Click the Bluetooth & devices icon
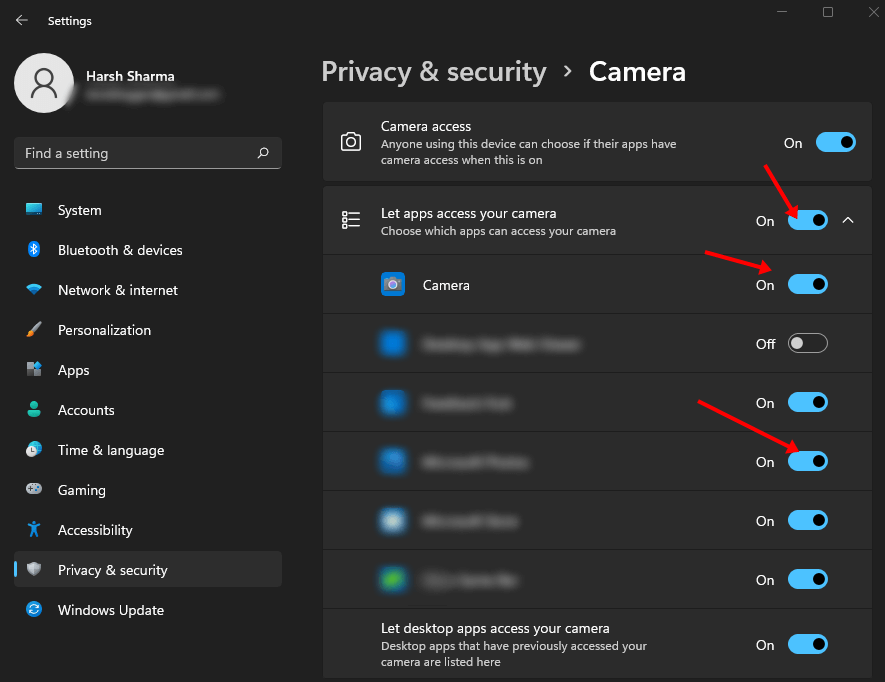 [34, 250]
